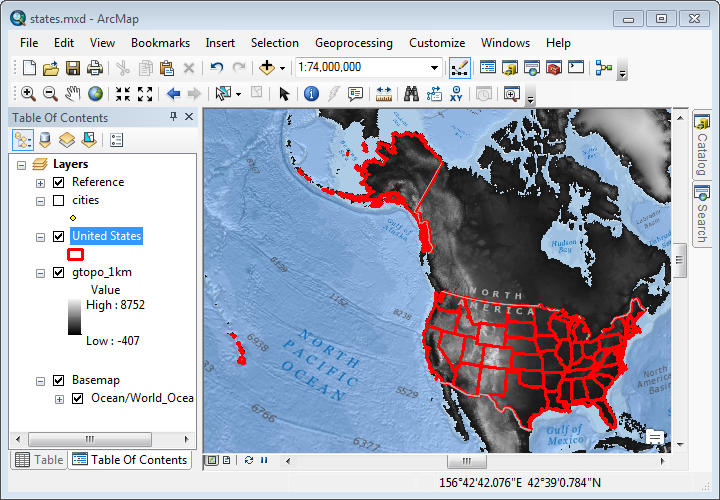Select the Measure ruler tool
The height and width of the screenshot is (500, 720).
(383, 94)
